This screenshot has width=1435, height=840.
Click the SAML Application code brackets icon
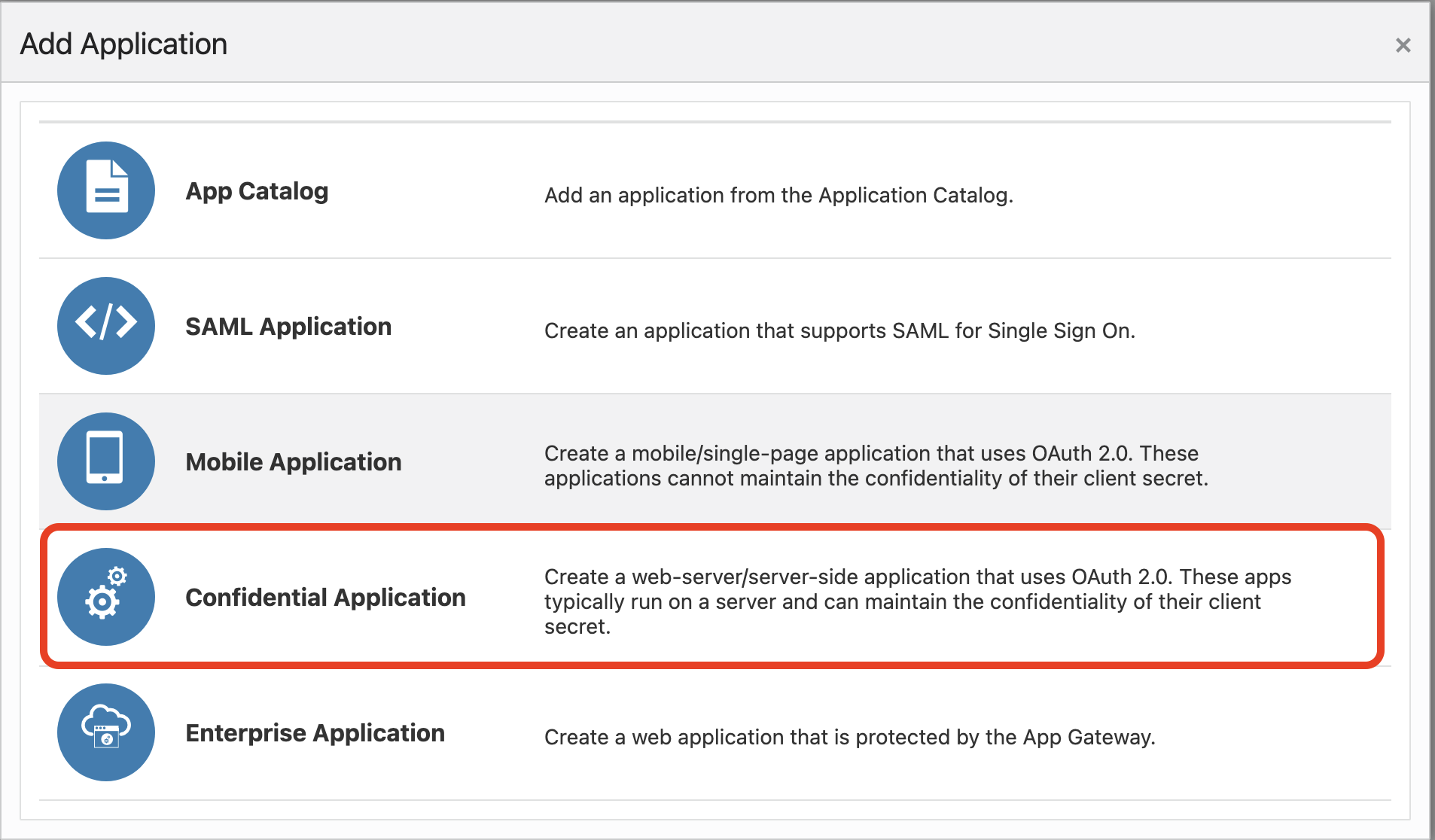(106, 326)
